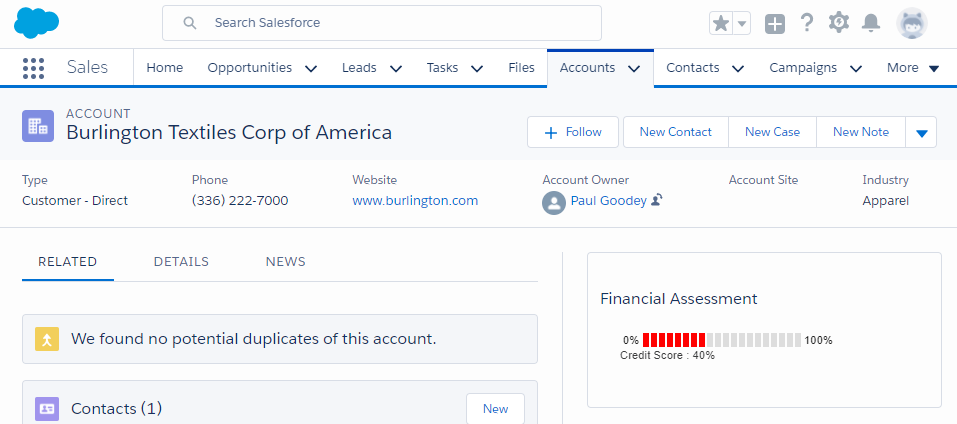Show more actions dropdown arrow
Image resolution: width=957 pixels, height=424 pixels.
pyautogui.click(x=922, y=132)
